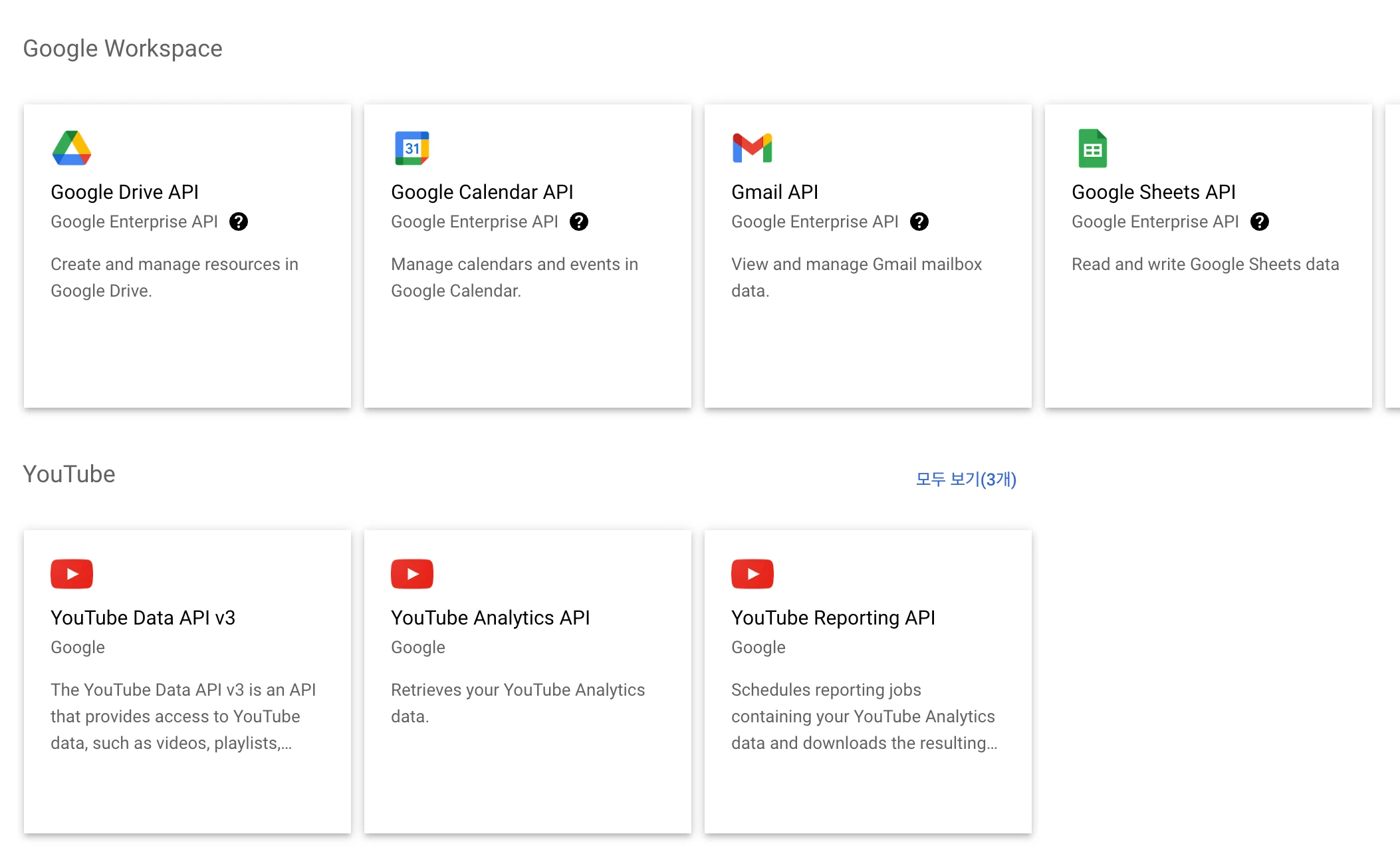Open help icon on Google Drive API card
The width and height of the screenshot is (1400, 854).
(x=239, y=221)
